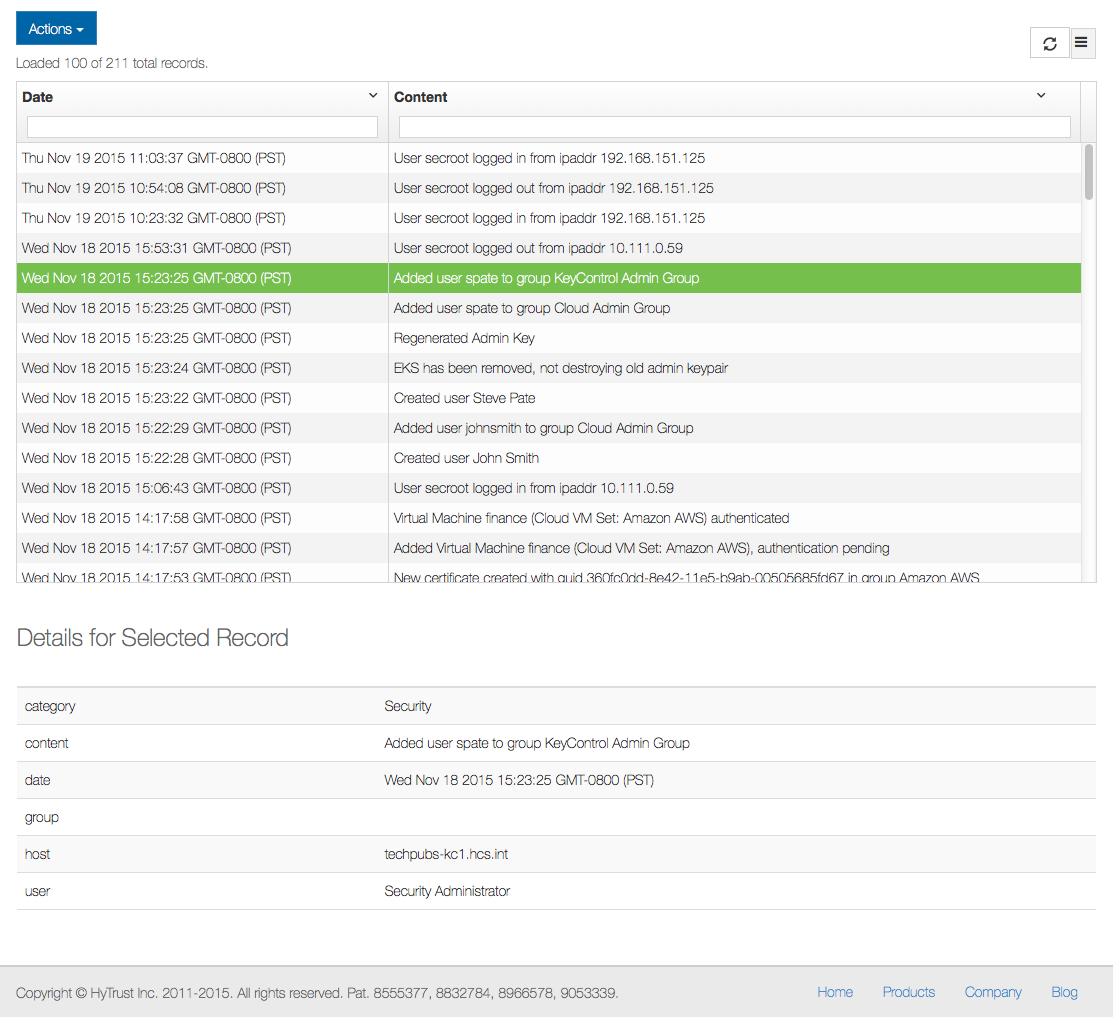1113x1017 pixels.
Task: Select the 'Regenerated Admin Key' record
Action: pos(549,339)
